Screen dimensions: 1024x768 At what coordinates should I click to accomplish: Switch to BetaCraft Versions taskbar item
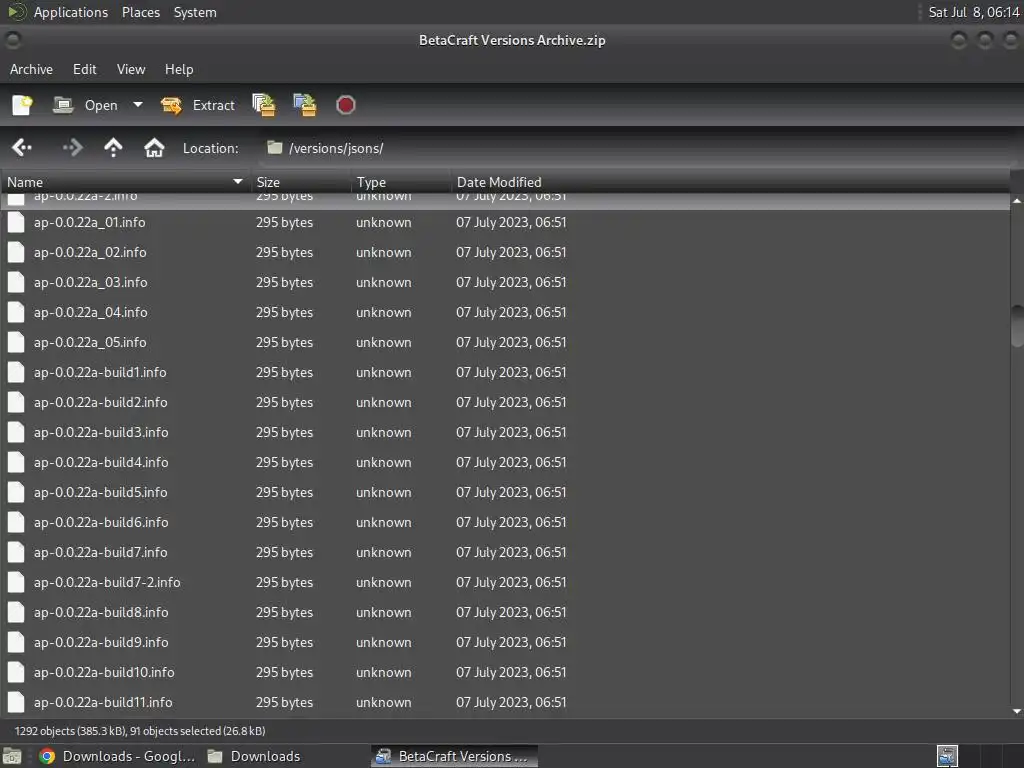(455, 756)
